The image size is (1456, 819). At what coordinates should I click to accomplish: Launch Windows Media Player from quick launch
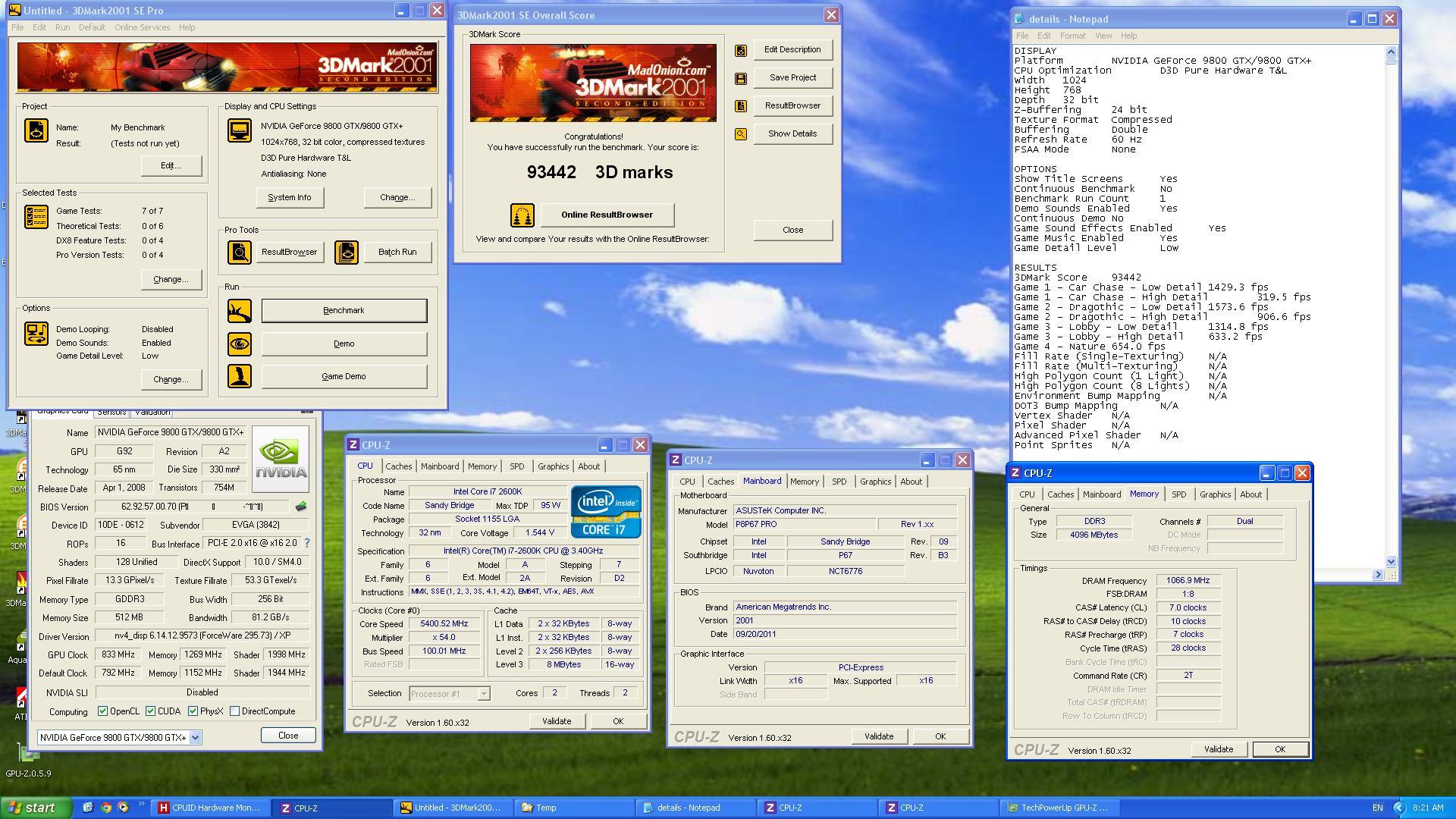pyautogui.click(x=123, y=808)
